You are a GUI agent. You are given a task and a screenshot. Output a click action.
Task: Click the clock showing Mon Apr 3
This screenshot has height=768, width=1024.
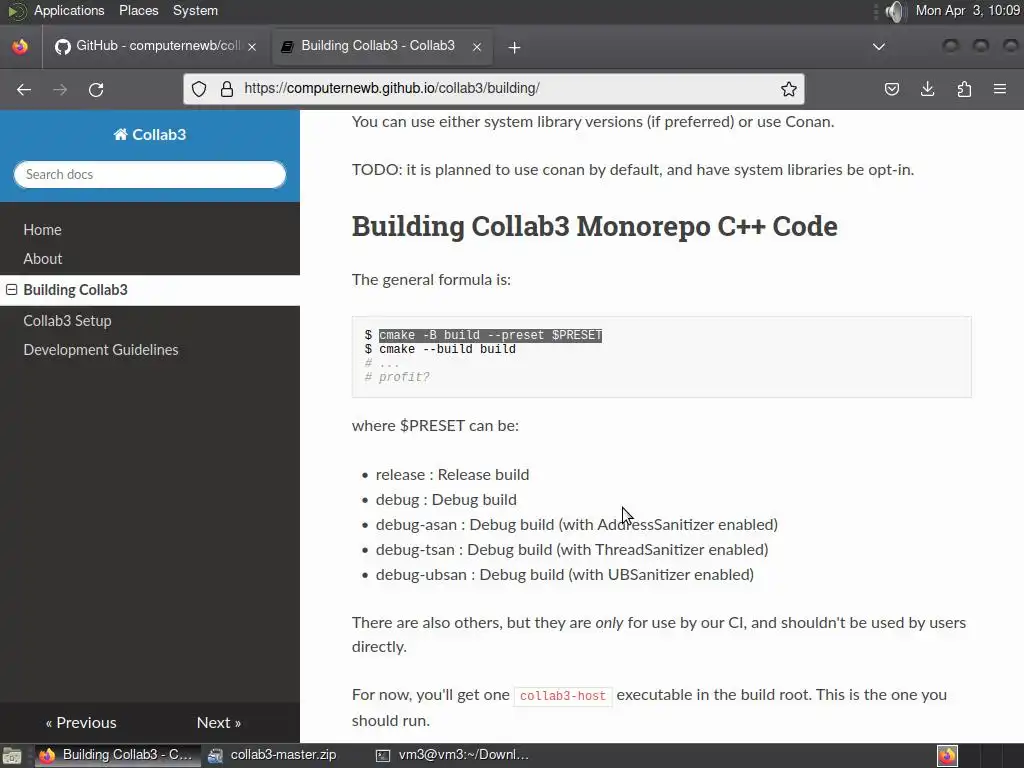[967, 10]
